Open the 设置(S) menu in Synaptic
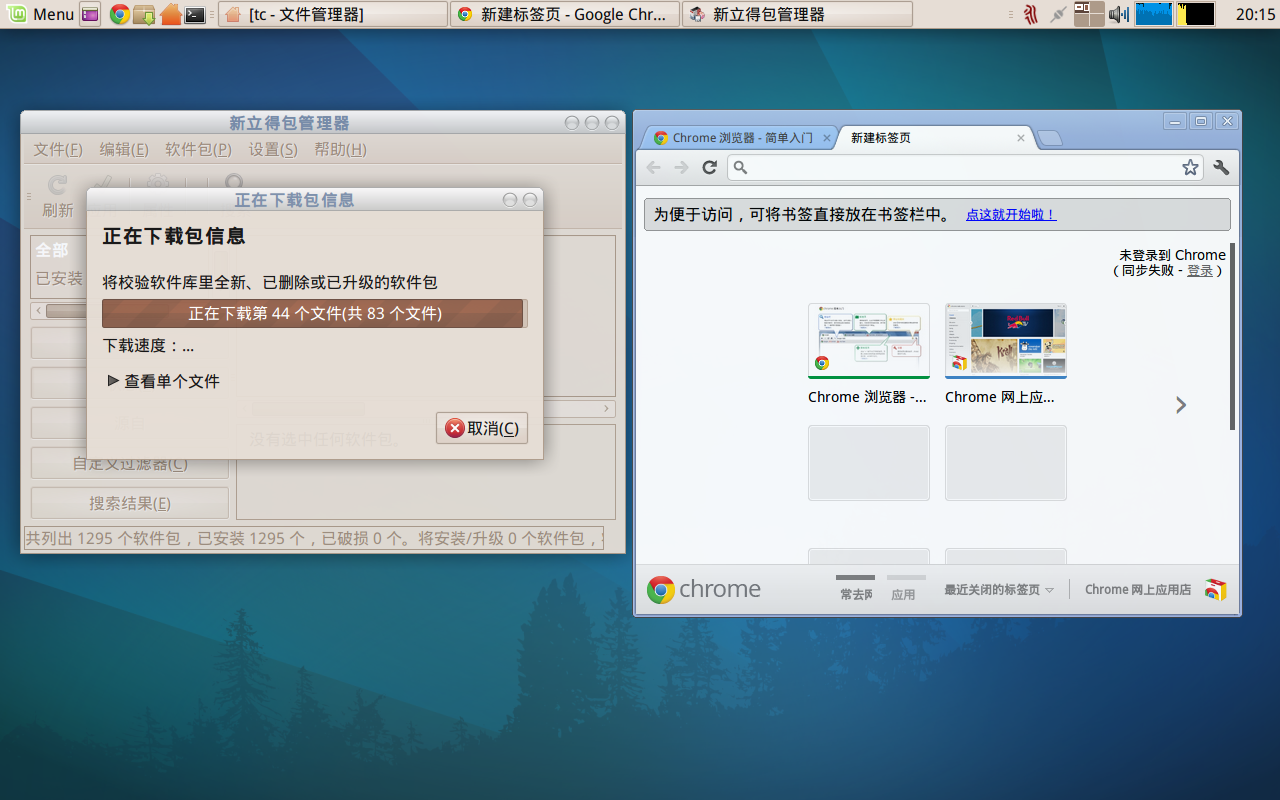Screen dimensions: 1280x800 pyautogui.click(x=273, y=149)
